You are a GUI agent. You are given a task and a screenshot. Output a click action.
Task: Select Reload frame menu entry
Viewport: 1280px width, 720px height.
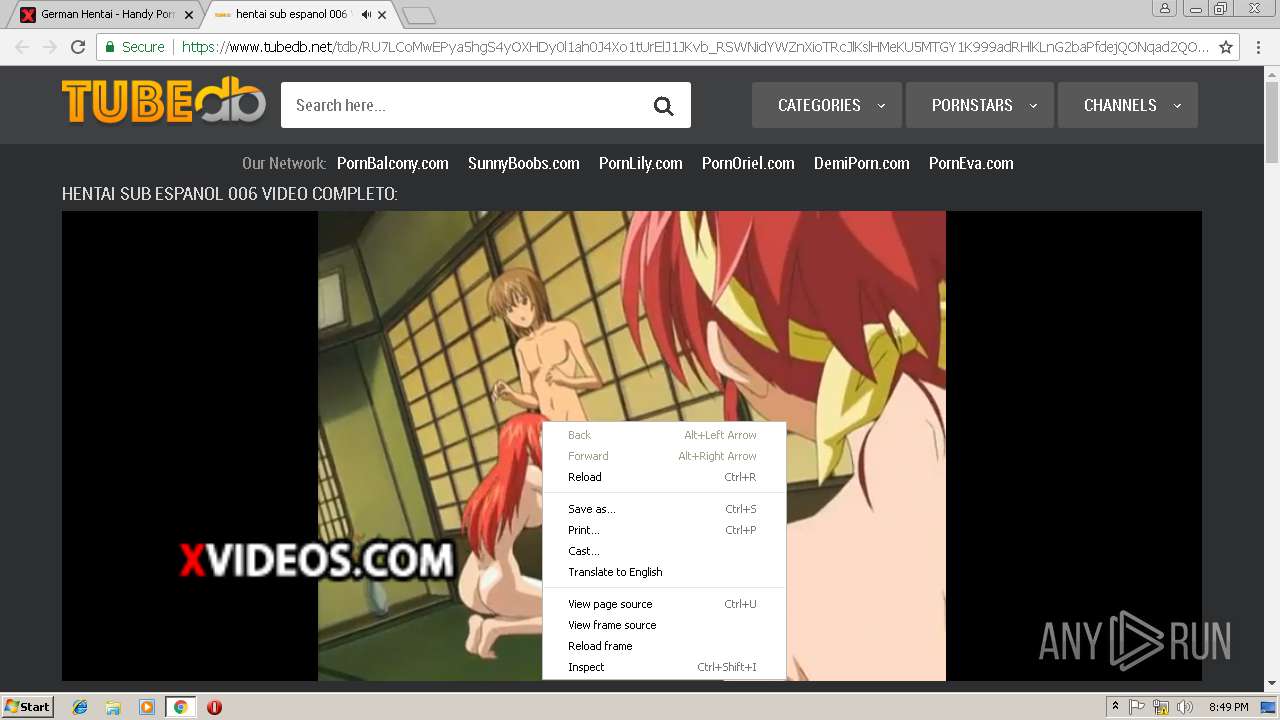pos(663,646)
